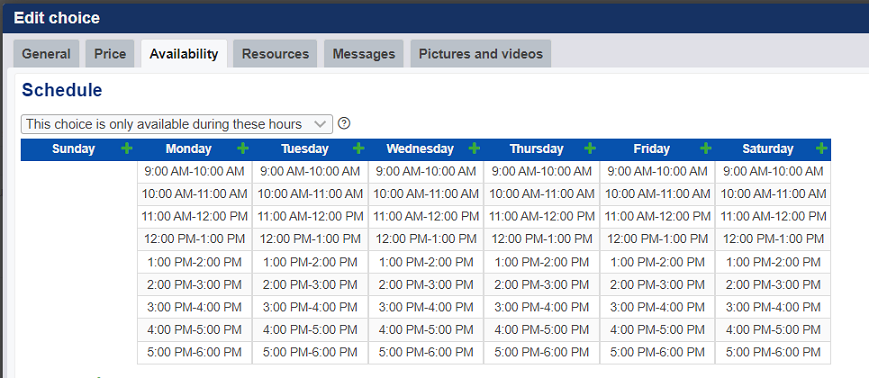869x378 pixels.
Task: Select Monday 5:00 PM-6:00 PM slot
Action: [195, 353]
